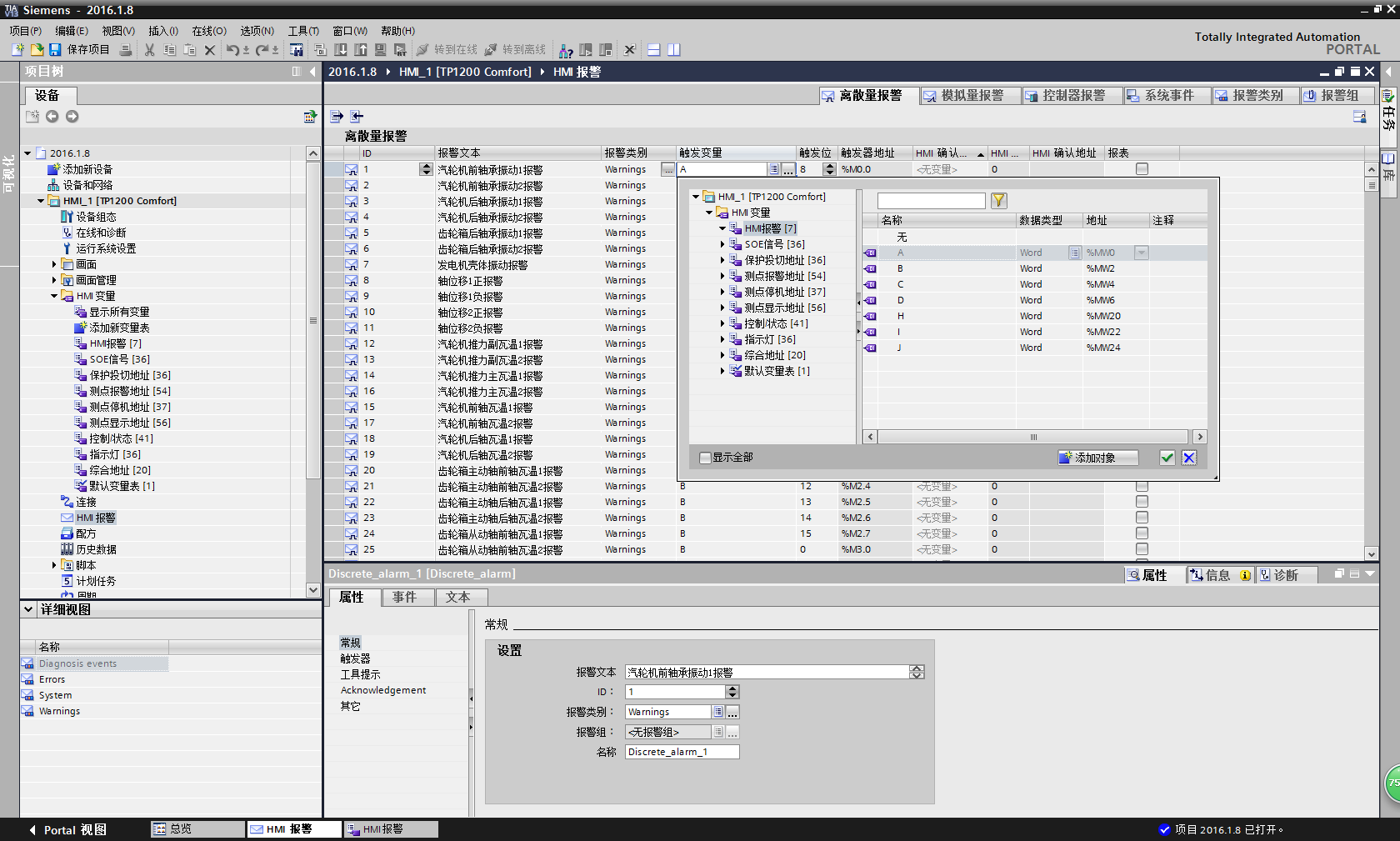Viewport: 1400px width, 841px height.
Task: Click the download to device icon
Action: tap(341, 50)
